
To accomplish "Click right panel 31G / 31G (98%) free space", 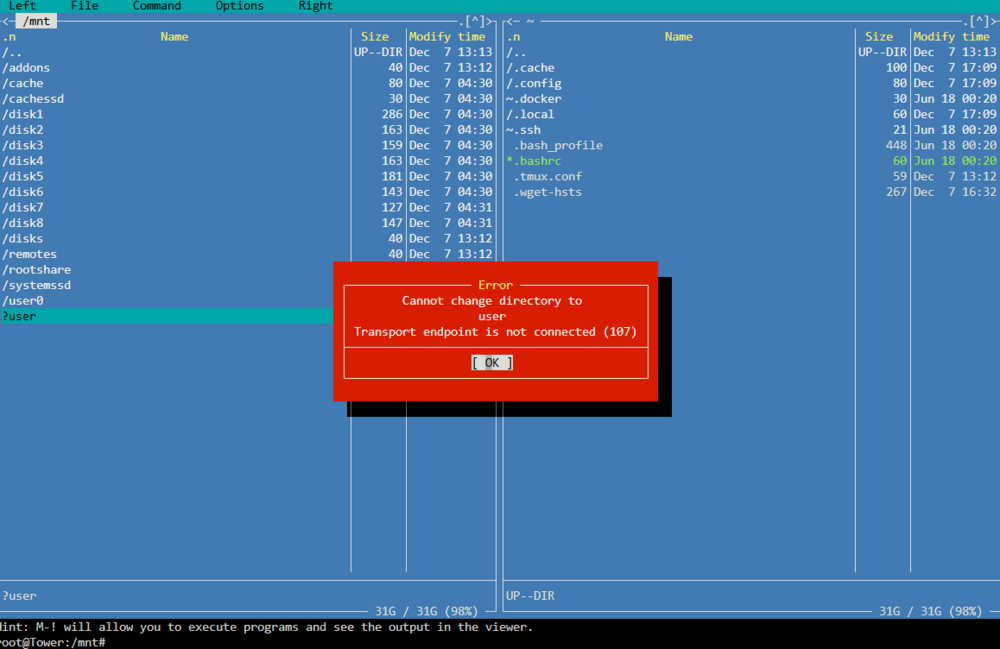I will pyautogui.click(x=930, y=611).
